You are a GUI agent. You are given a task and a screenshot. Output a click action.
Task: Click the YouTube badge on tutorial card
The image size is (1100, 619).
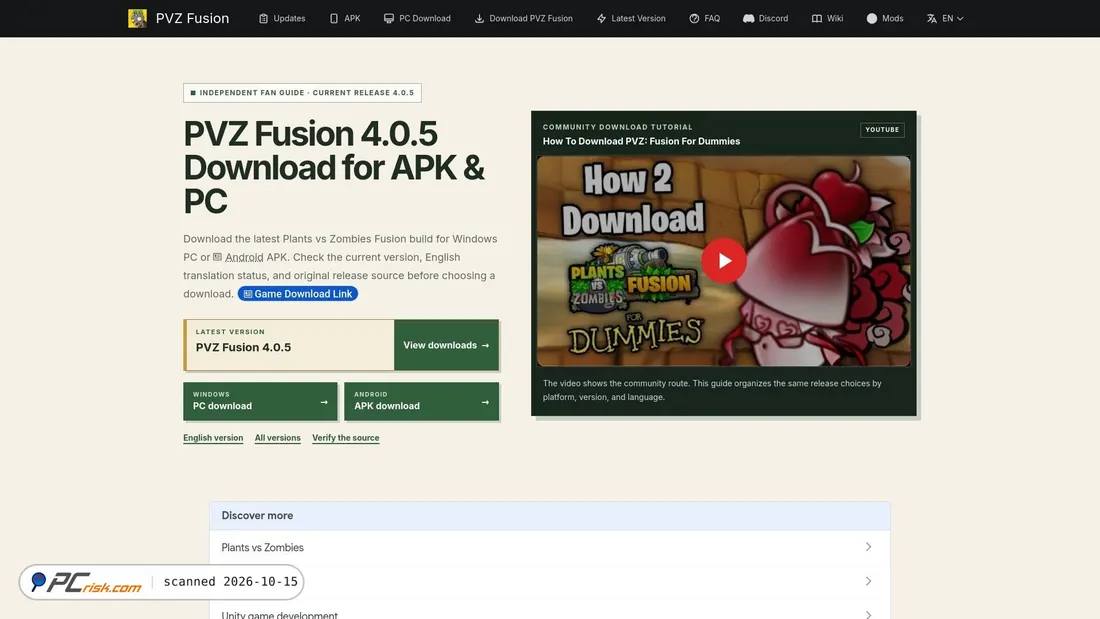(x=882, y=130)
